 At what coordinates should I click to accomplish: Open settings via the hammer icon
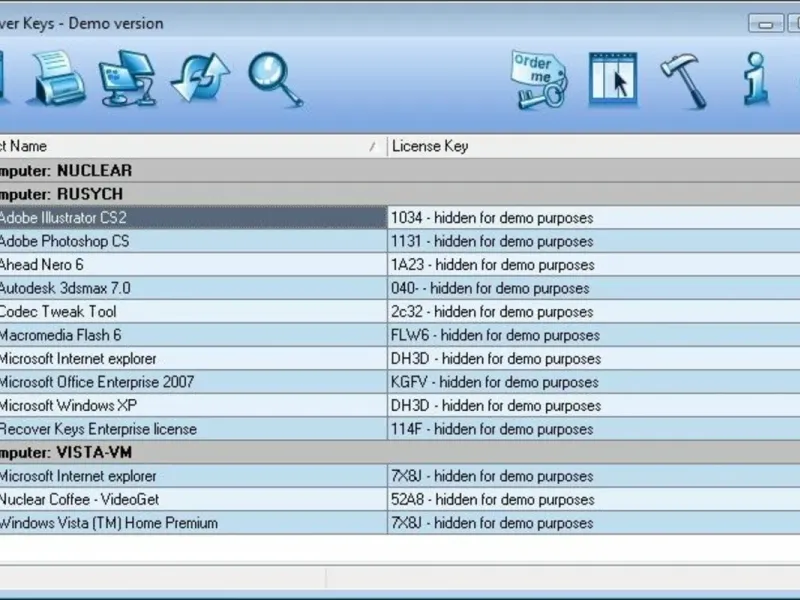tap(684, 81)
